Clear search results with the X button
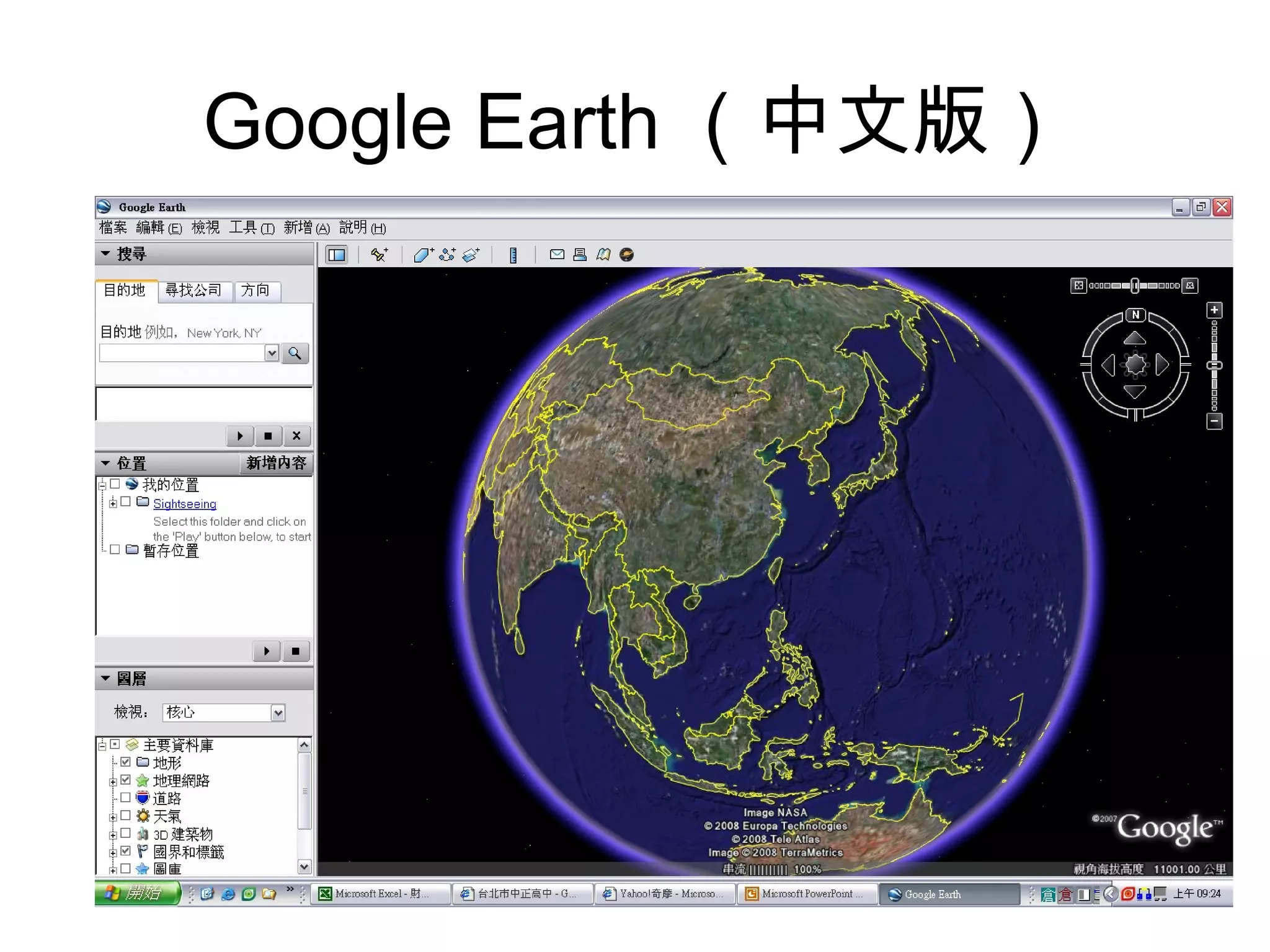The image size is (1270, 952). tap(296, 436)
